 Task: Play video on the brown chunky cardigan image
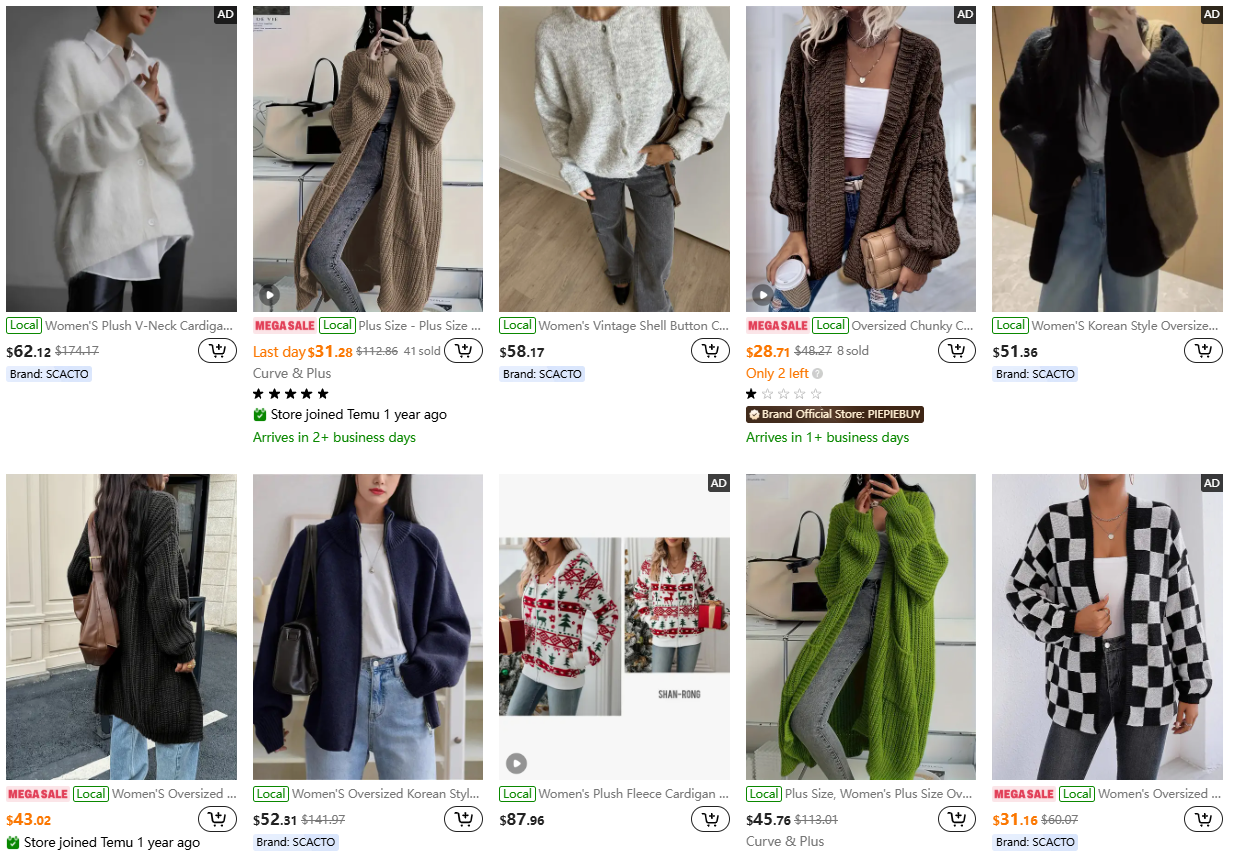click(762, 295)
